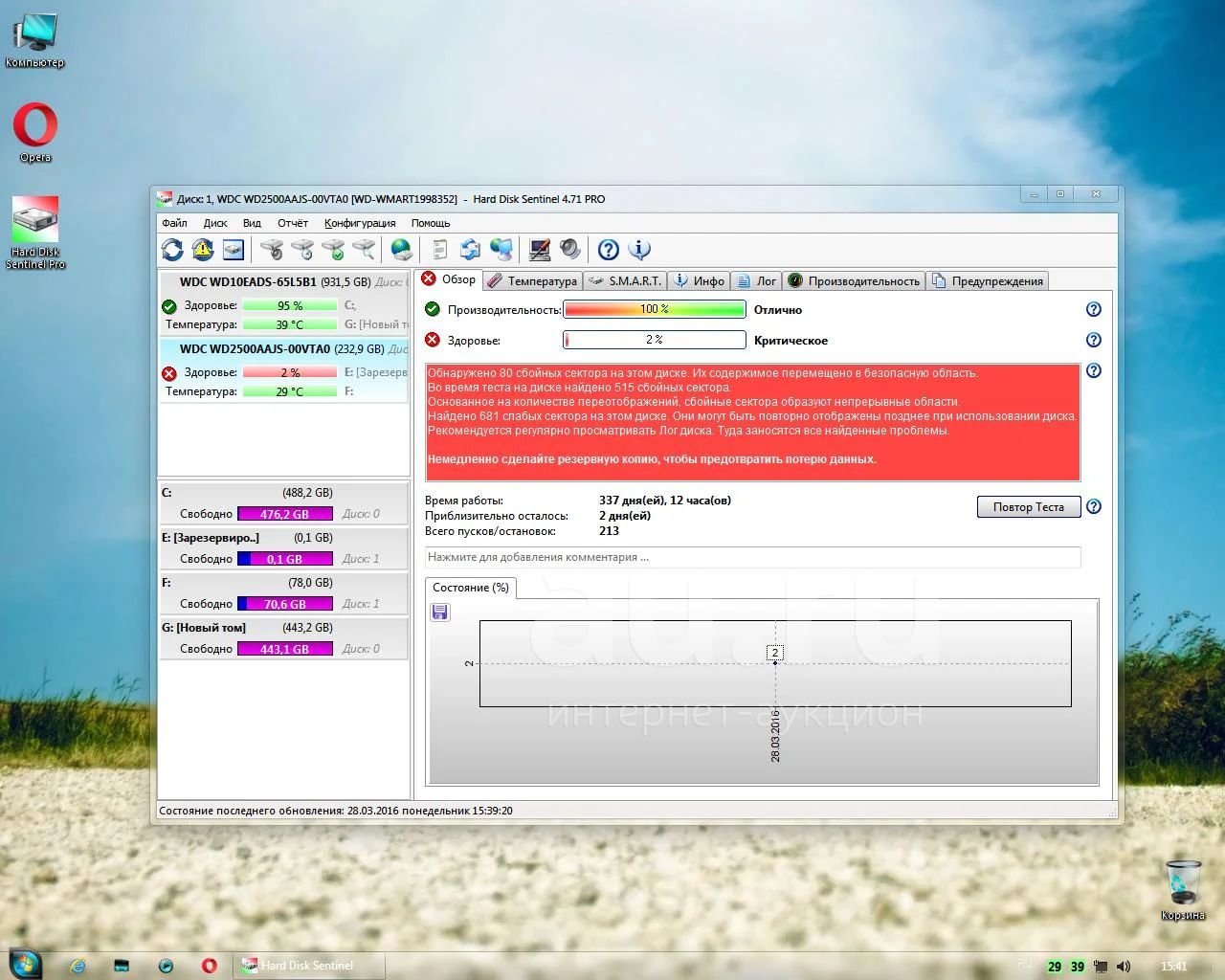This screenshot has height=980, width=1225.
Task: Click the 15:41 taskbar clock
Action: click(x=1173, y=967)
